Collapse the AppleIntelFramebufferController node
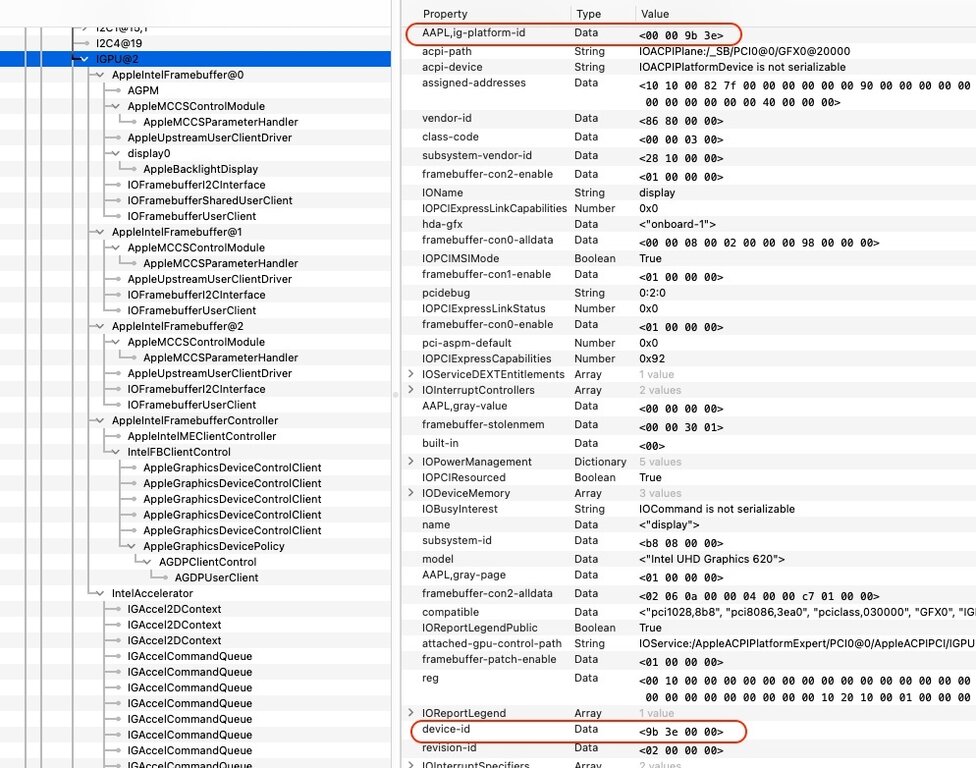The width and height of the screenshot is (976, 768). tap(100, 420)
